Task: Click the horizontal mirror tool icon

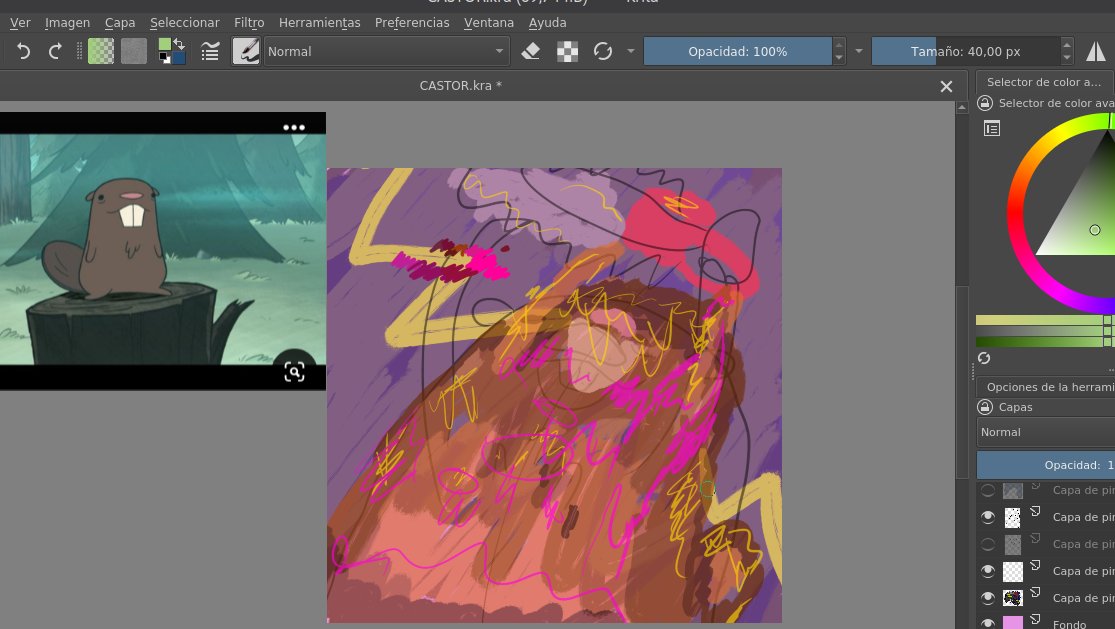Action: pyautogui.click(x=1096, y=51)
